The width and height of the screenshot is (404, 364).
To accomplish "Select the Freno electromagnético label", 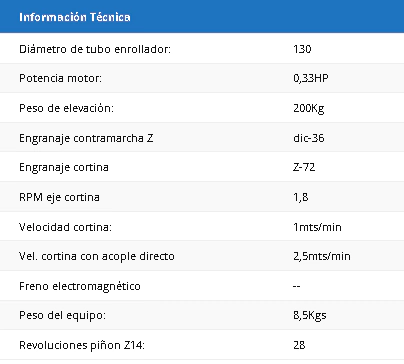I will pos(80,286).
